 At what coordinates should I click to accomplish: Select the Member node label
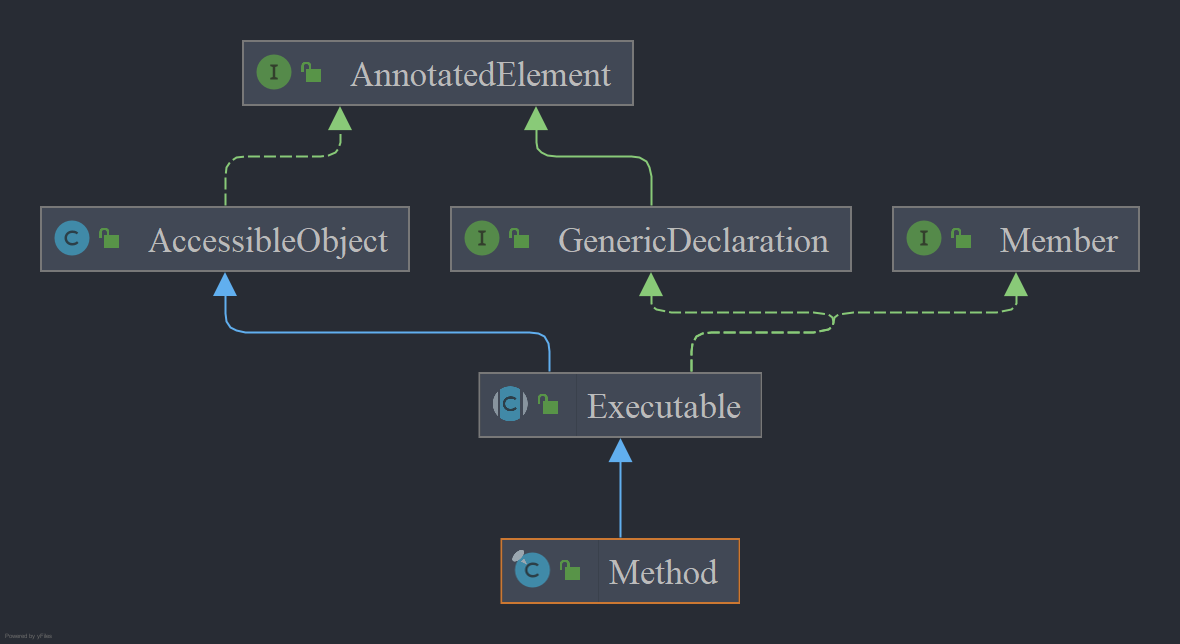1059,241
